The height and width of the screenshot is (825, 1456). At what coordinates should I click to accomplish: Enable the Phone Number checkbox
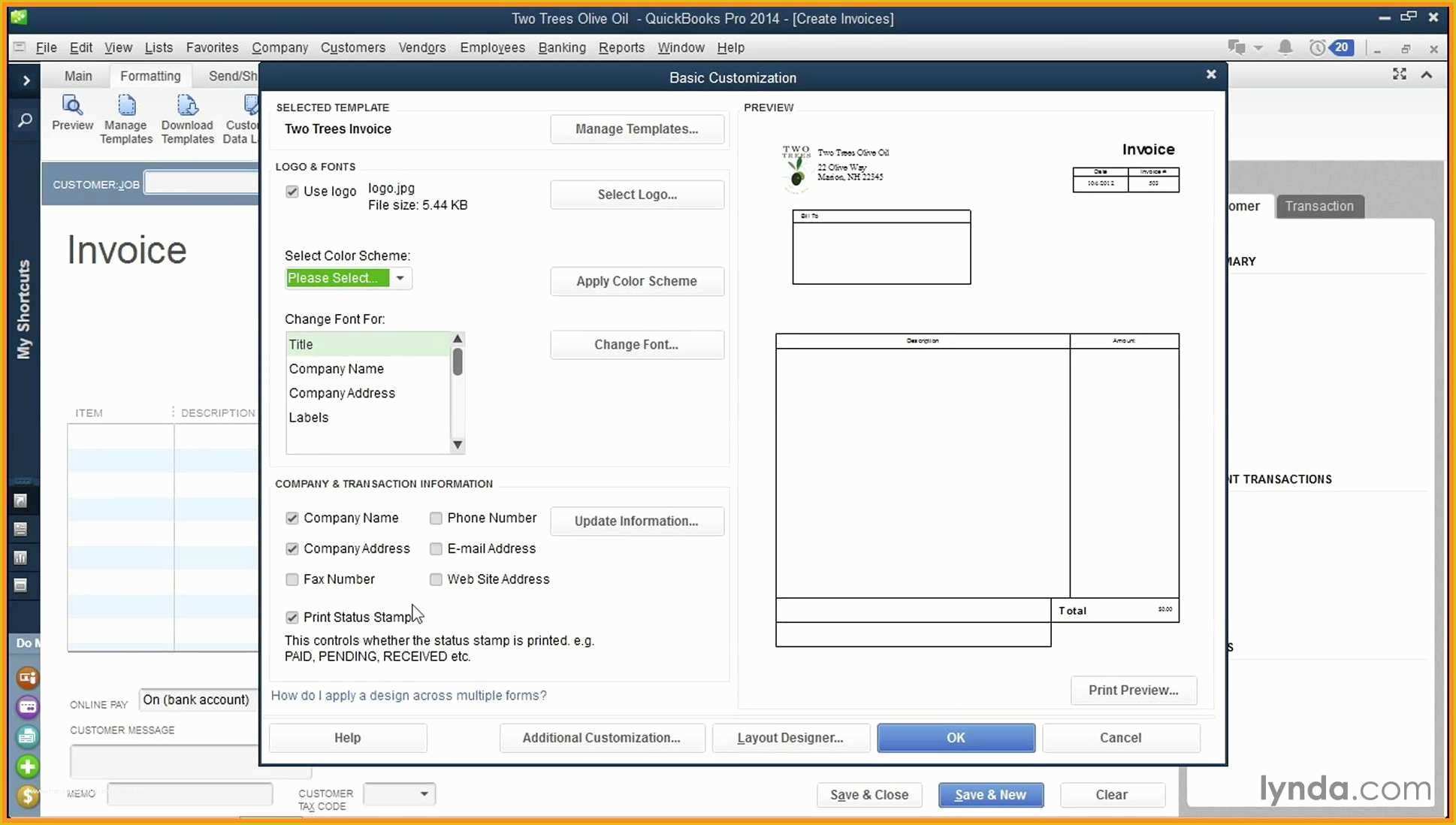pyautogui.click(x=436, y=518)
